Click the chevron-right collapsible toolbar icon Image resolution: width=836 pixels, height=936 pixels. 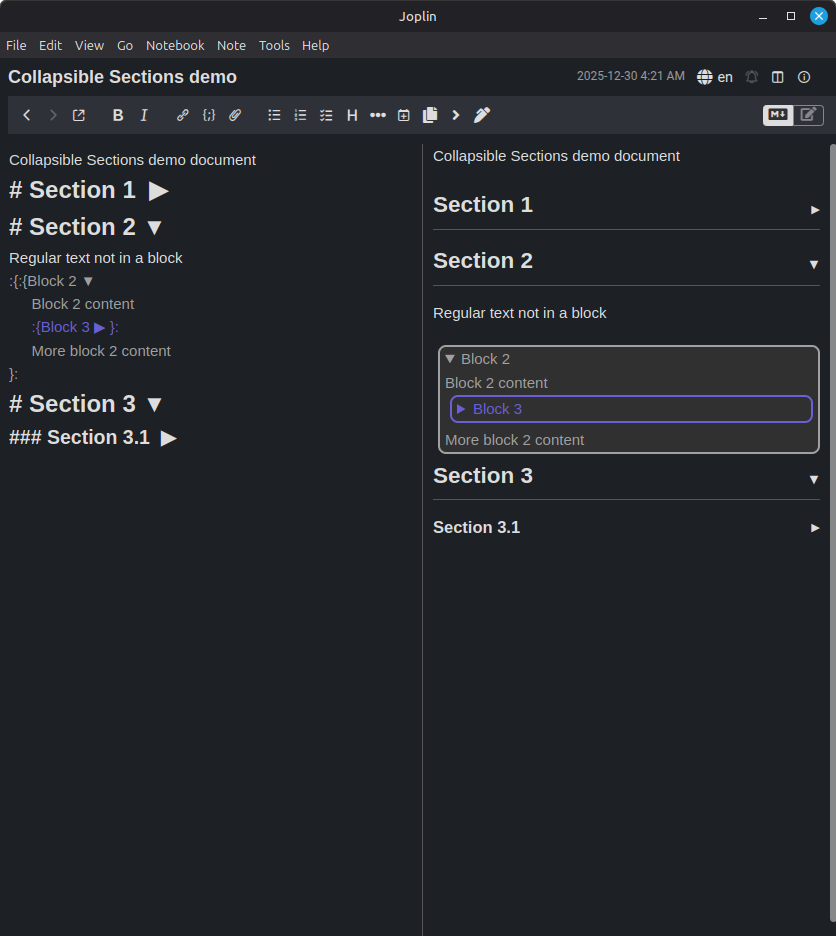point(456,115)
